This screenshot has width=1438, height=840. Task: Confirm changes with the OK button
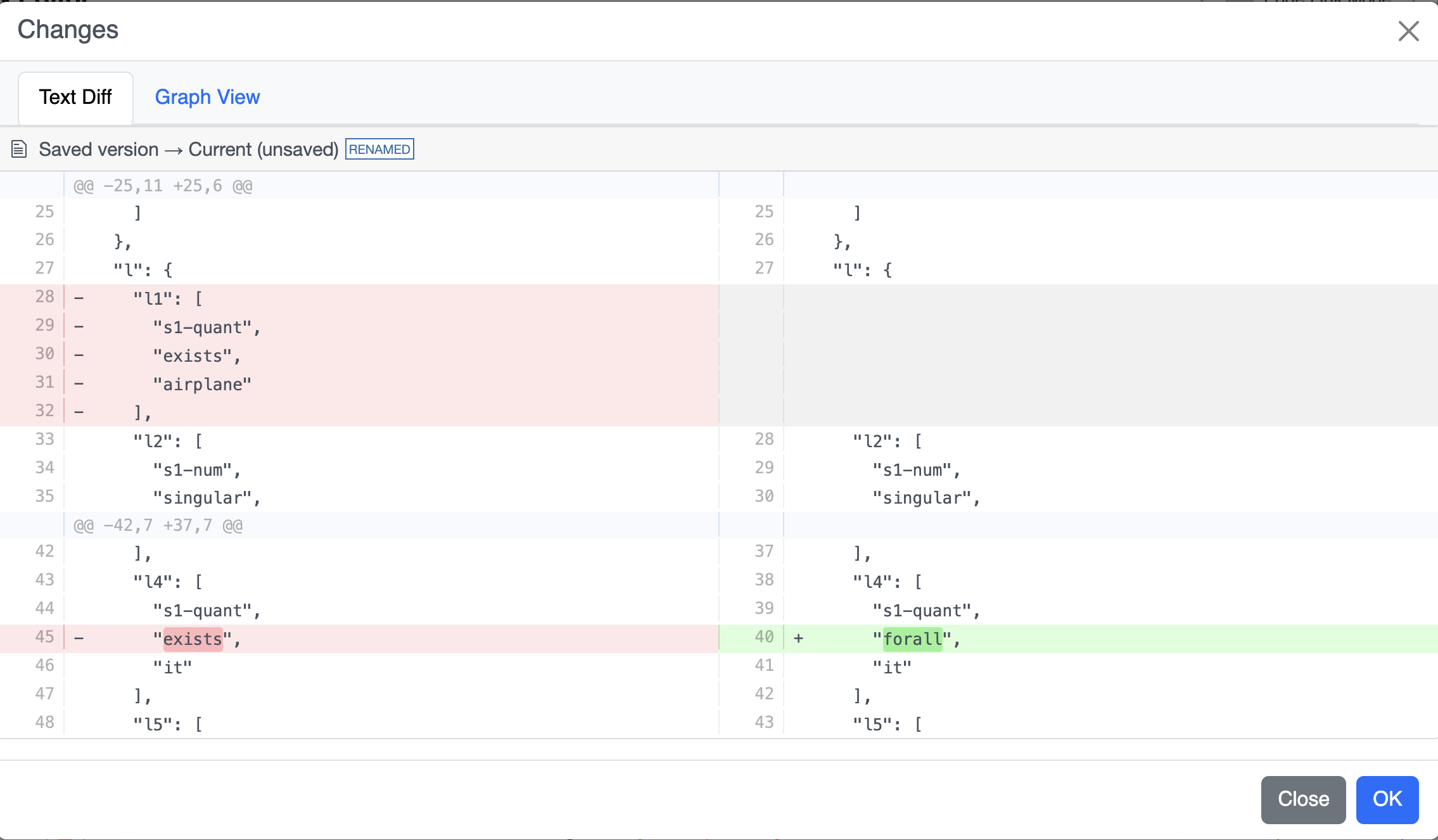[x=1386, y=799]
